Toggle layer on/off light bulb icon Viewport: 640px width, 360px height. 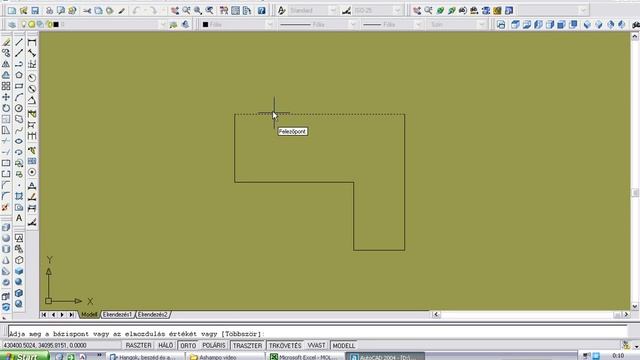pyautogui.click(x=24, y=25)
